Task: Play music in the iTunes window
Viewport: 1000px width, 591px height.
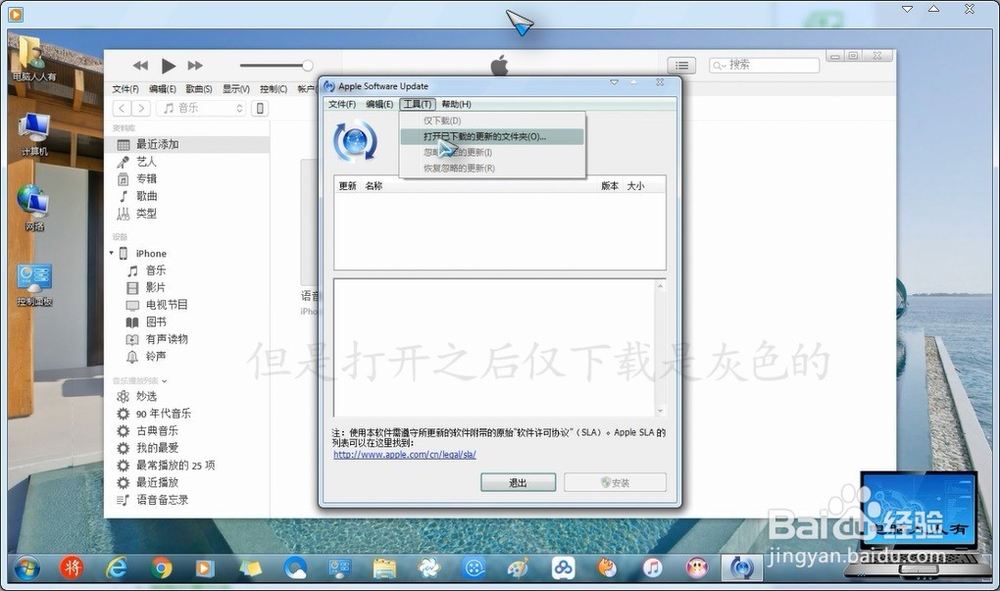Action: (168, 66)
